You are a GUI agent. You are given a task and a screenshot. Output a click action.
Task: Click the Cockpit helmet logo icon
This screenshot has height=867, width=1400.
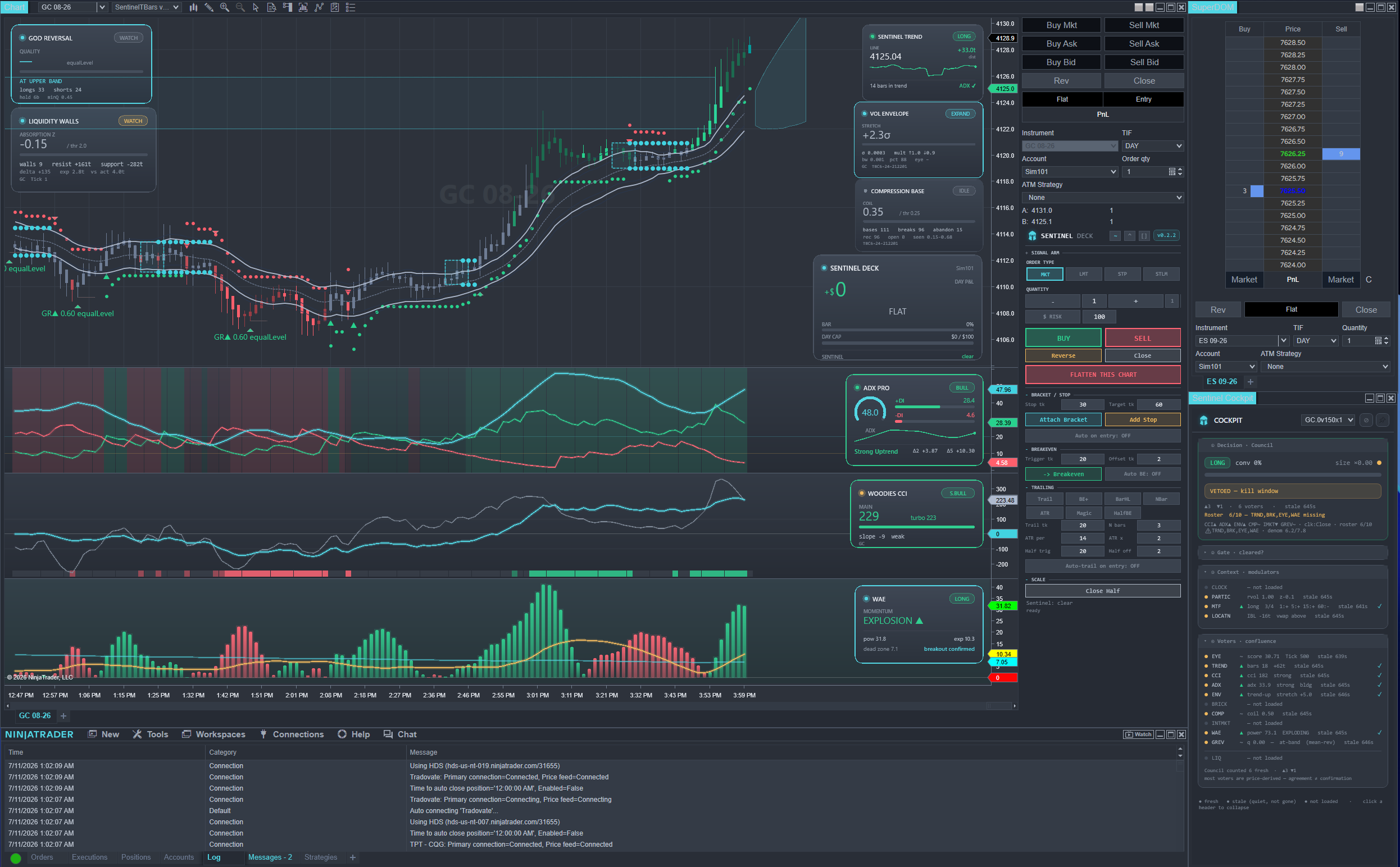[1203, 421]
